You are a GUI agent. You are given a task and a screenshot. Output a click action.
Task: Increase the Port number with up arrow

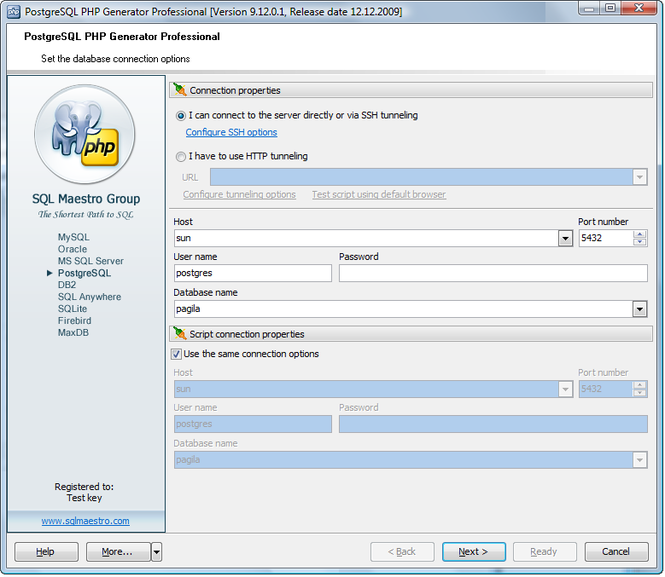click(640, 234)
